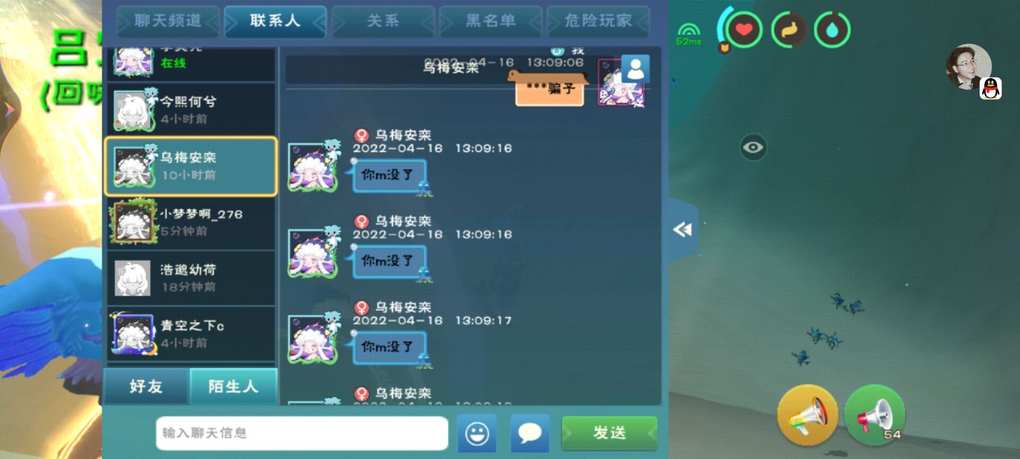Select contact 小梦梦啊_276 in the list
The image size is (1020, 459).
pos(191,222)
